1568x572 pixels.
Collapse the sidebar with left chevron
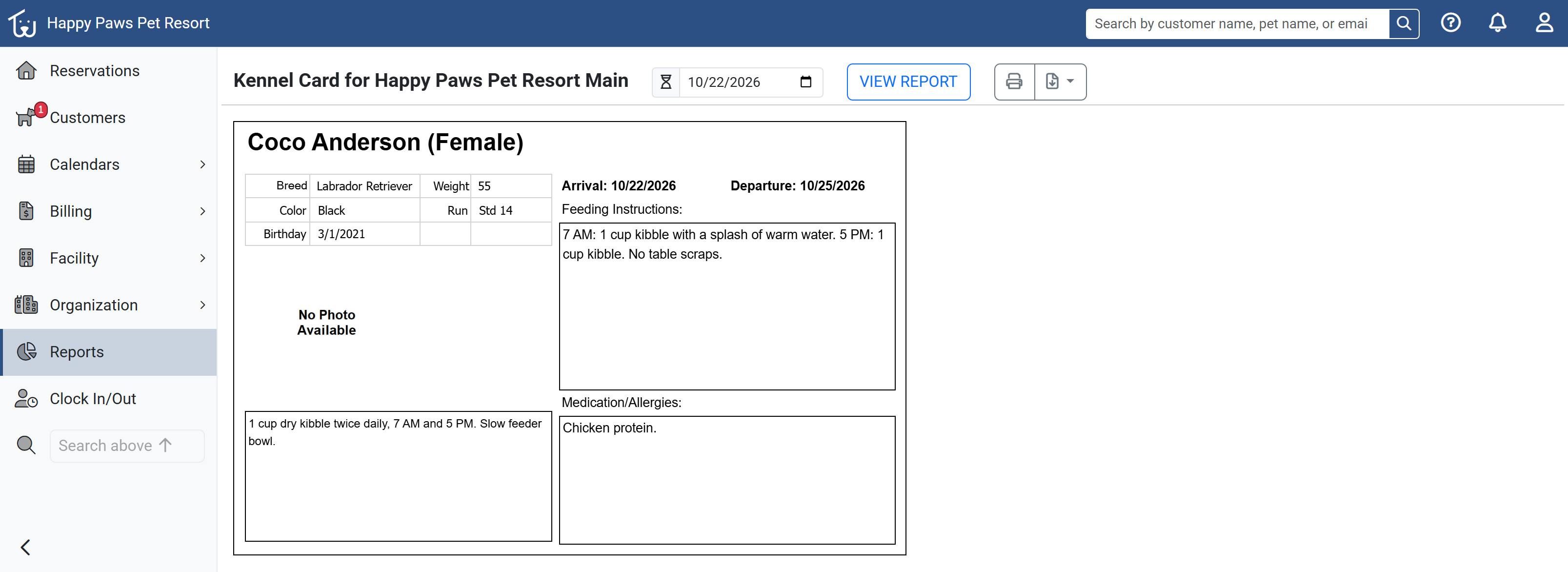(x=25, y=547)
